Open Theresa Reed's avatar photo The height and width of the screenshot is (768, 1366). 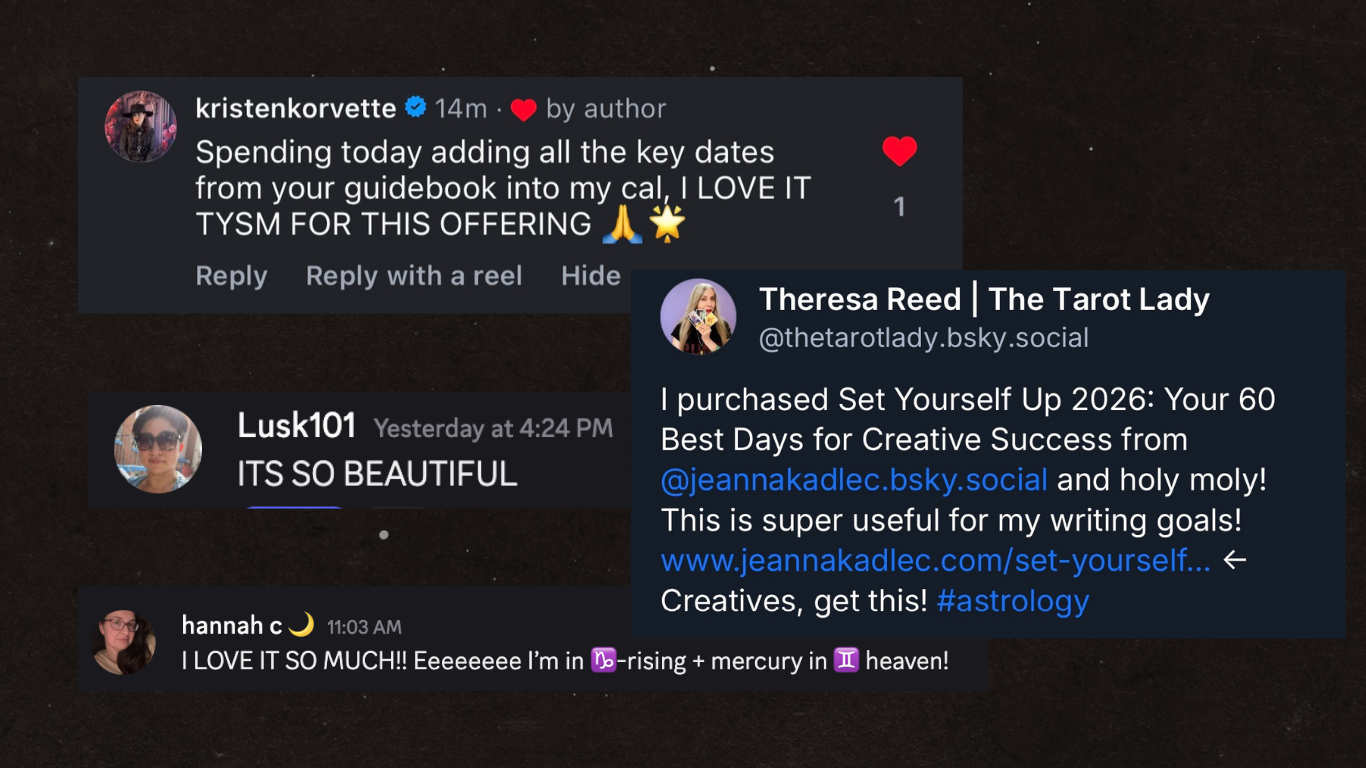pos(698,316)
